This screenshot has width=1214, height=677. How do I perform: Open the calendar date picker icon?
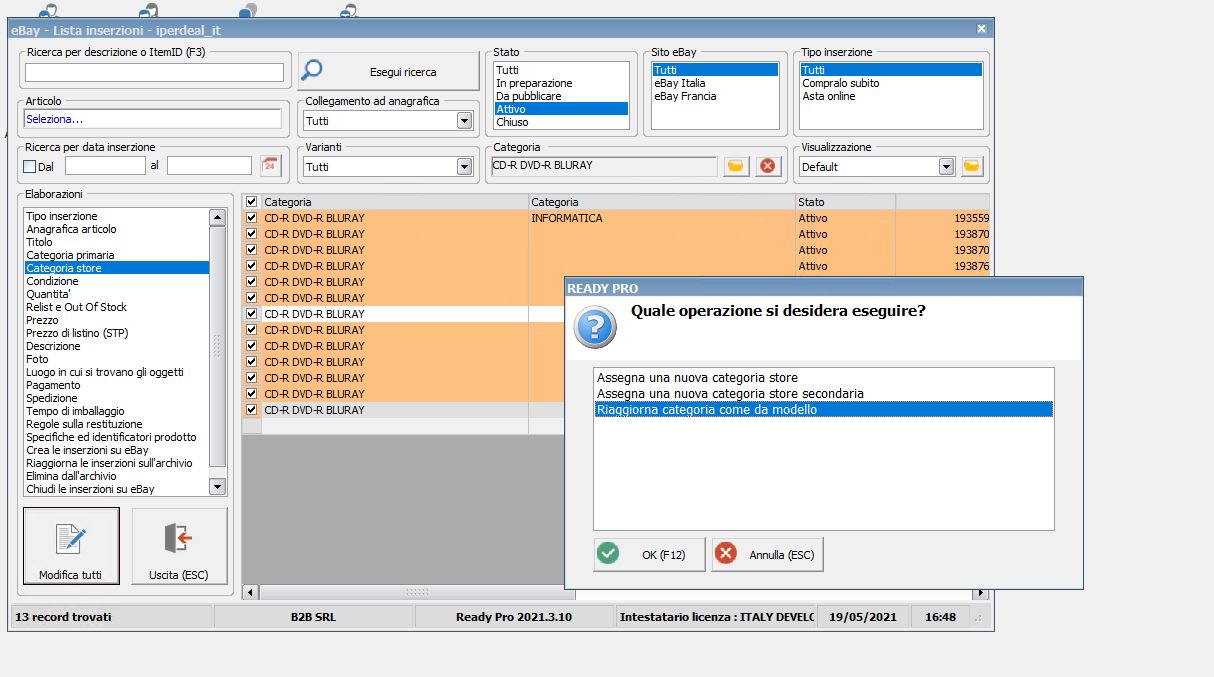[269, 165]
